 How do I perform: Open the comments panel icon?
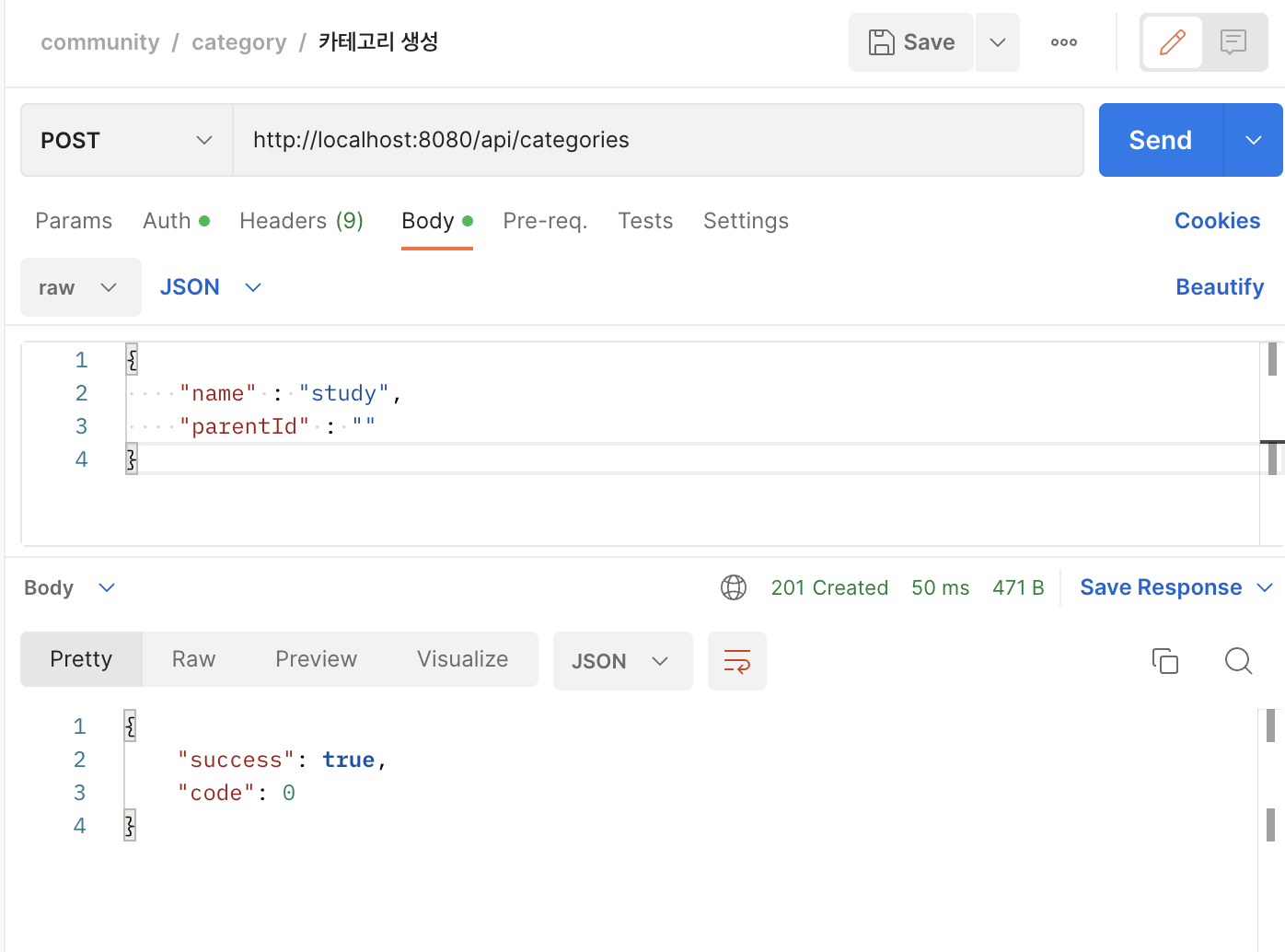point(1233,42)
